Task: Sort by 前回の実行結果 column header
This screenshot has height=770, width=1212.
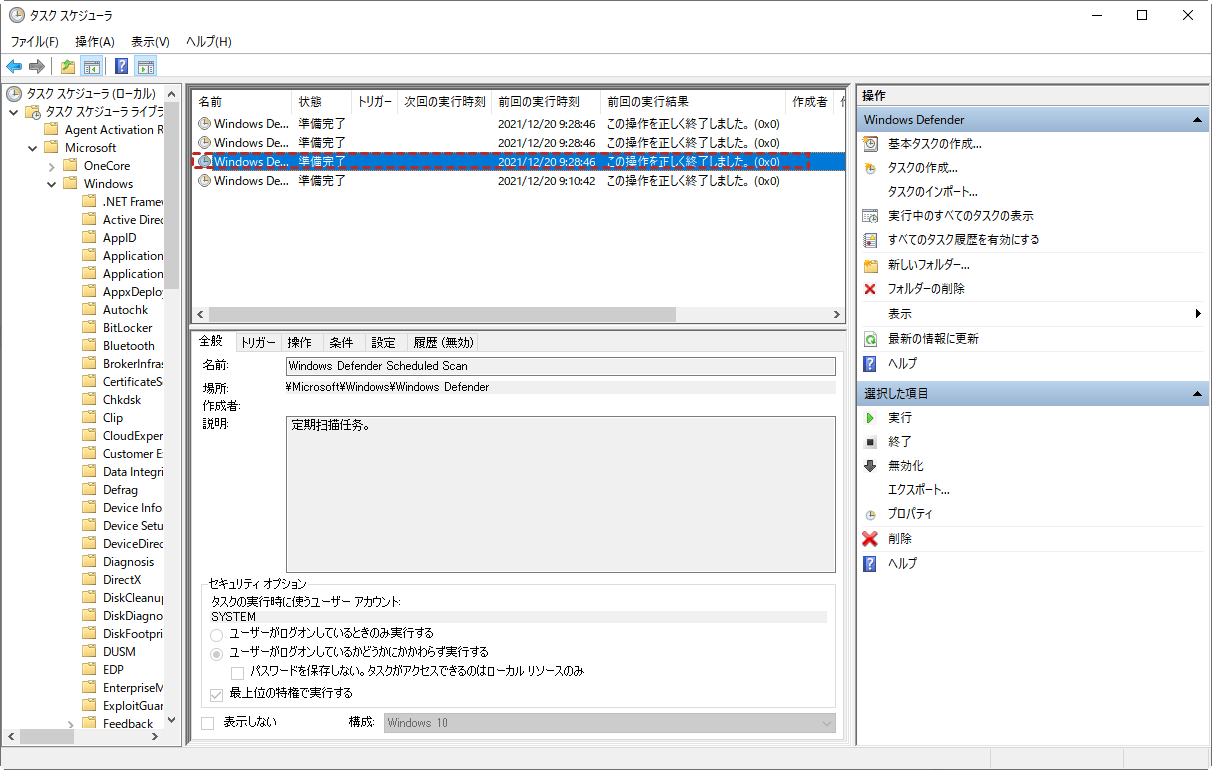Action: point(693,102)
